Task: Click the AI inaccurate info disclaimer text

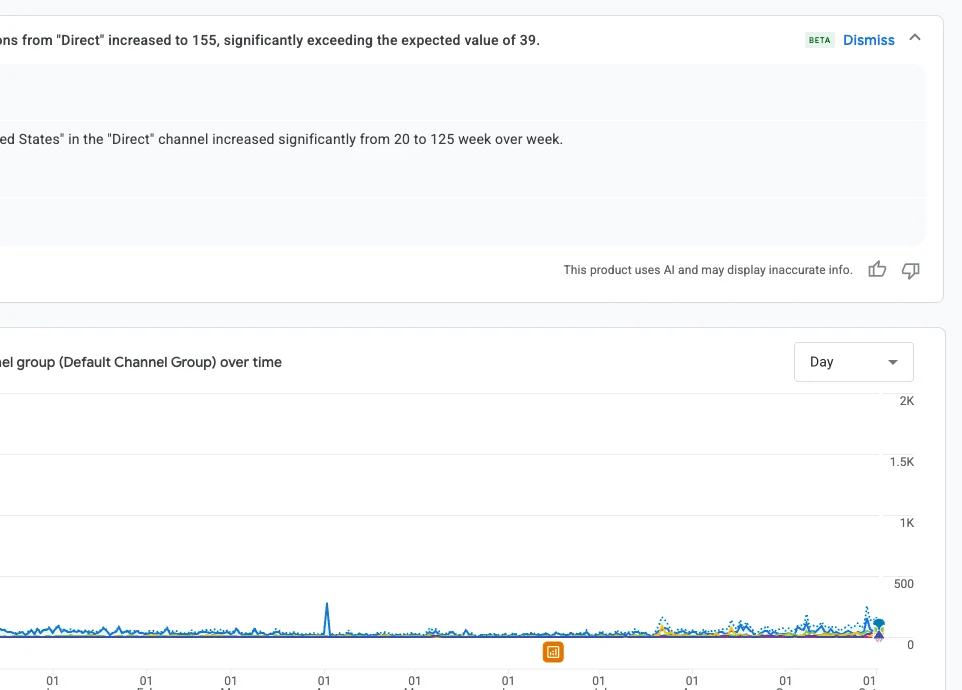Action: click(x=708, y=270)
